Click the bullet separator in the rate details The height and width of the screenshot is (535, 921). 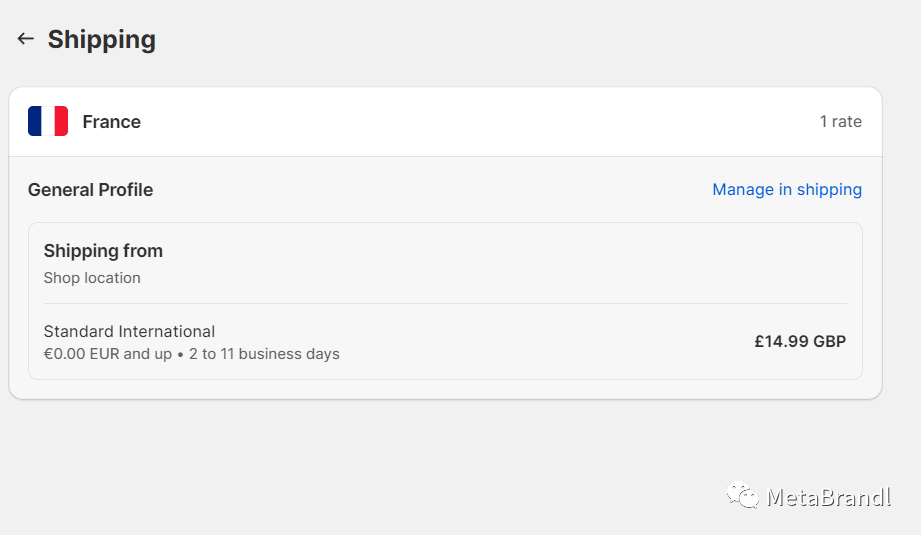pyautogui.click(x=180, y=355)
